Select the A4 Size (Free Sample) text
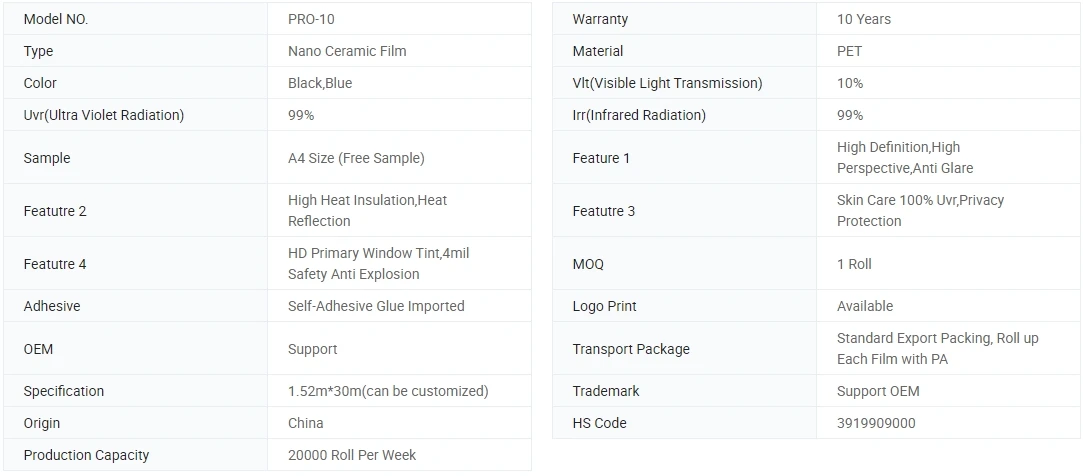 (356, 158)
